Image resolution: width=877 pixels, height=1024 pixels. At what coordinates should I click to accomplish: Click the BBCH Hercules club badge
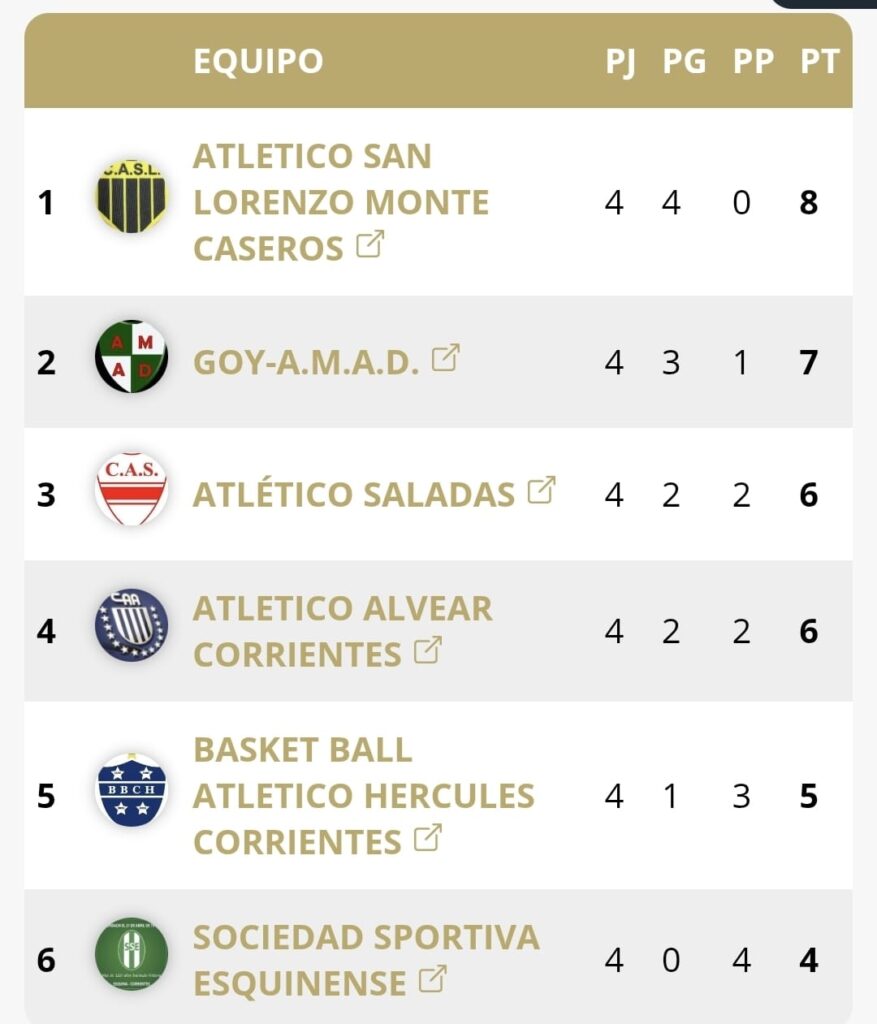(131, 790)
